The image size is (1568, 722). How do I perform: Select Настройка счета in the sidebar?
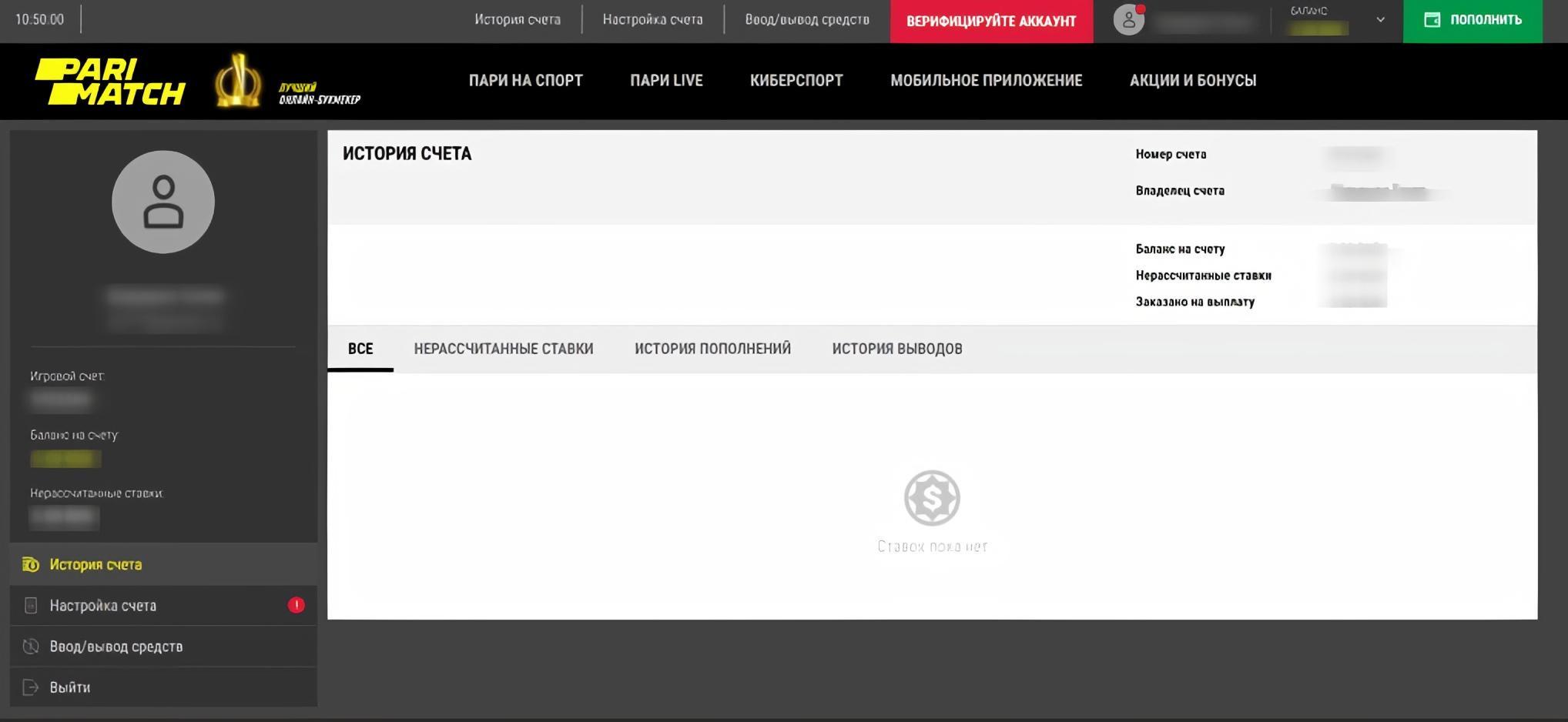point(163,606)
